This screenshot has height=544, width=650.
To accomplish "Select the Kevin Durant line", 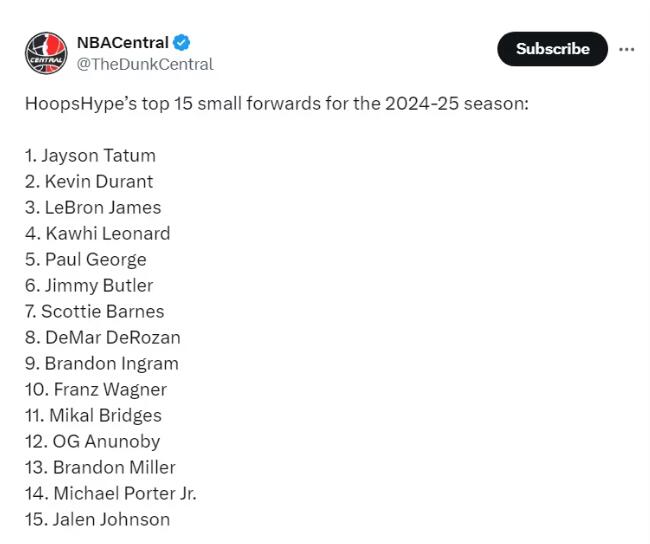I will [90, 182].
